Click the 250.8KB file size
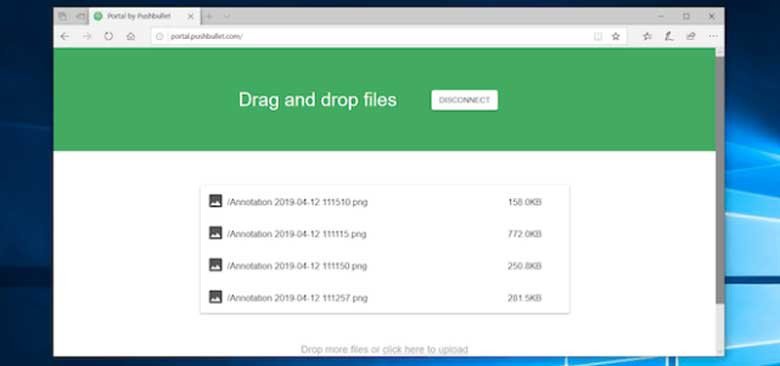The image size is (780, 366). pos(524,266)
